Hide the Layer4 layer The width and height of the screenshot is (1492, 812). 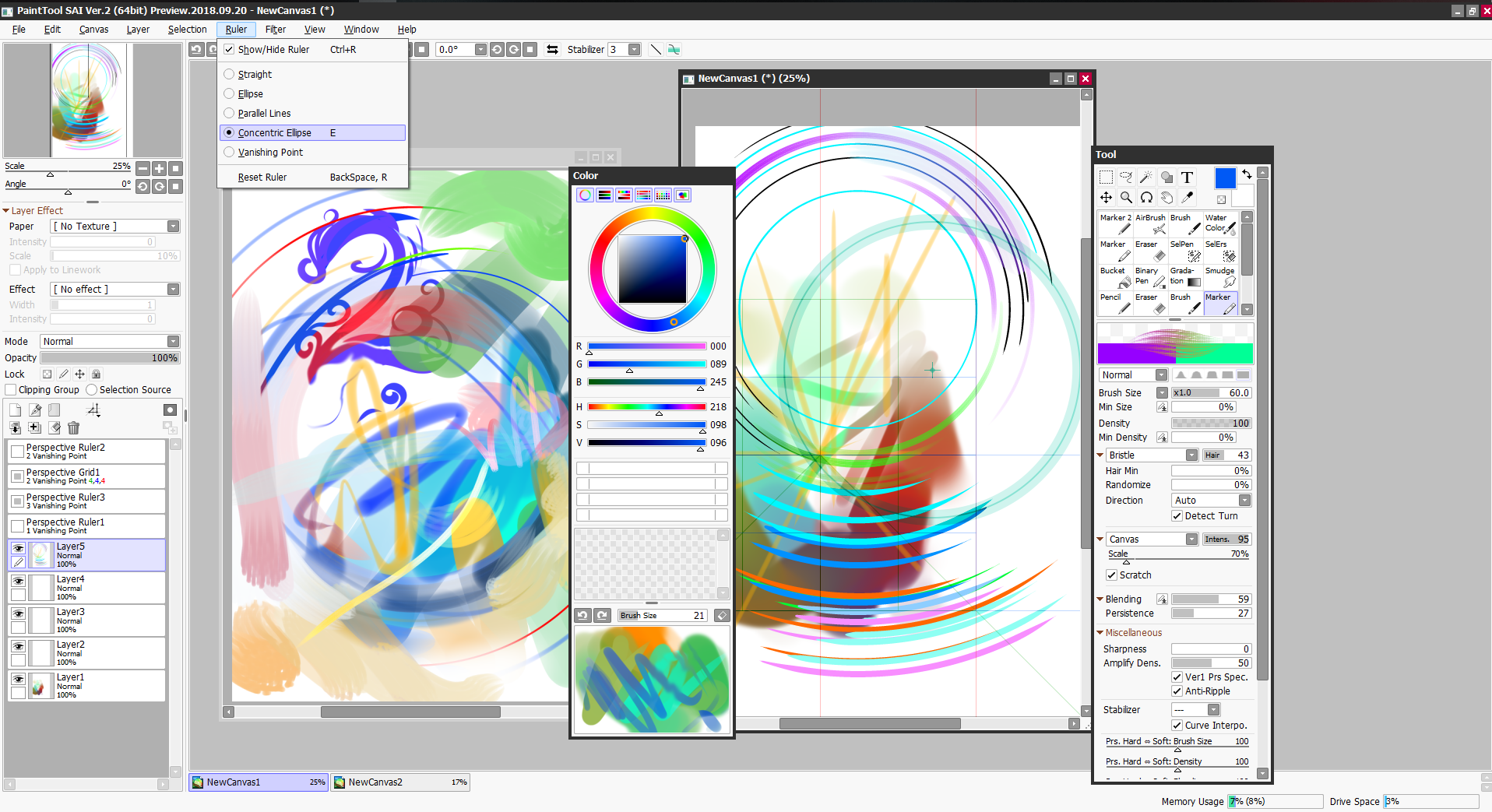click(18, 582)
